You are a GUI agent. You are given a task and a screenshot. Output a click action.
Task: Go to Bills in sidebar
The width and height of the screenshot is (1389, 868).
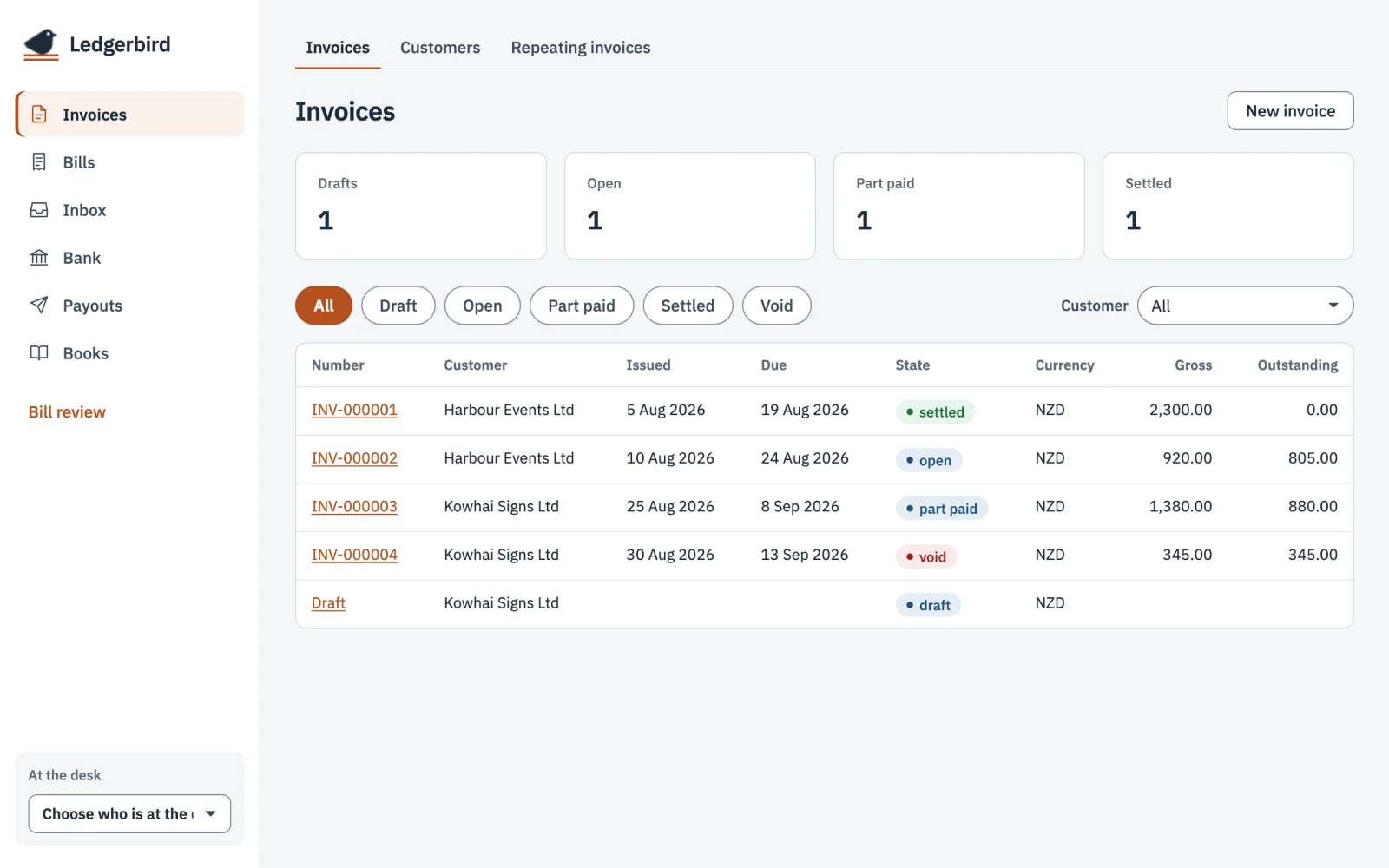click(129, 162)
